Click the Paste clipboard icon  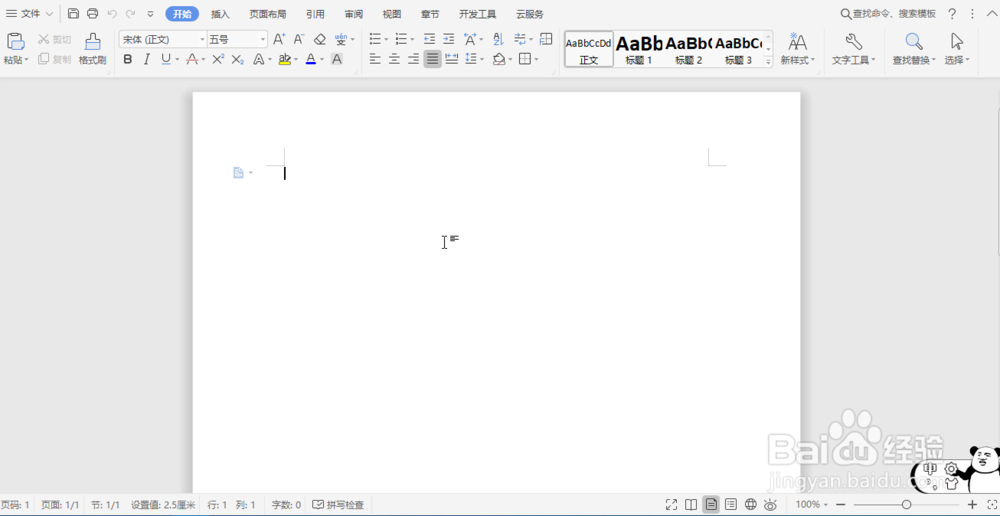tap(15, 41)
